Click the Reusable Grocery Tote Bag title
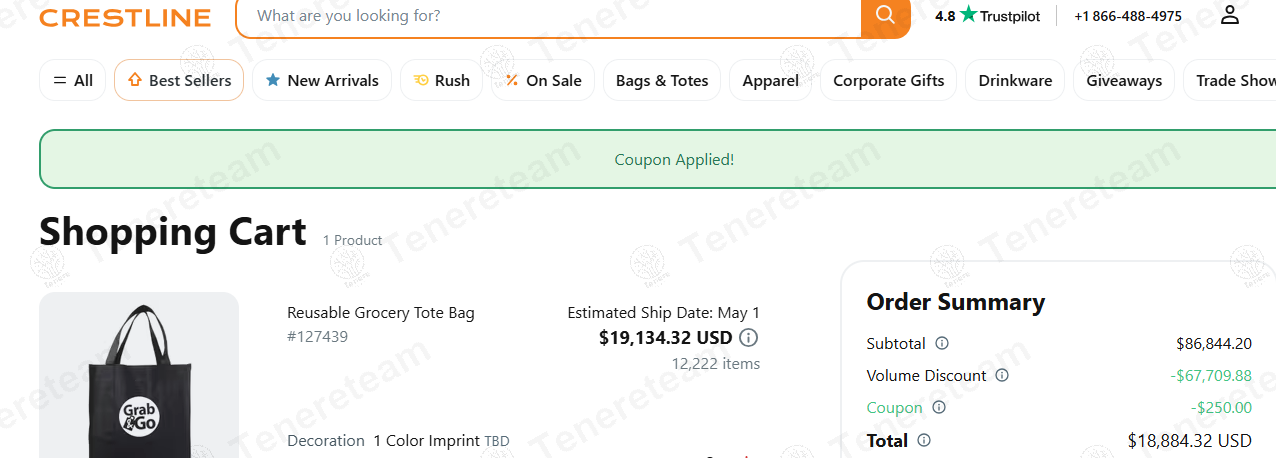 [381, 313]
